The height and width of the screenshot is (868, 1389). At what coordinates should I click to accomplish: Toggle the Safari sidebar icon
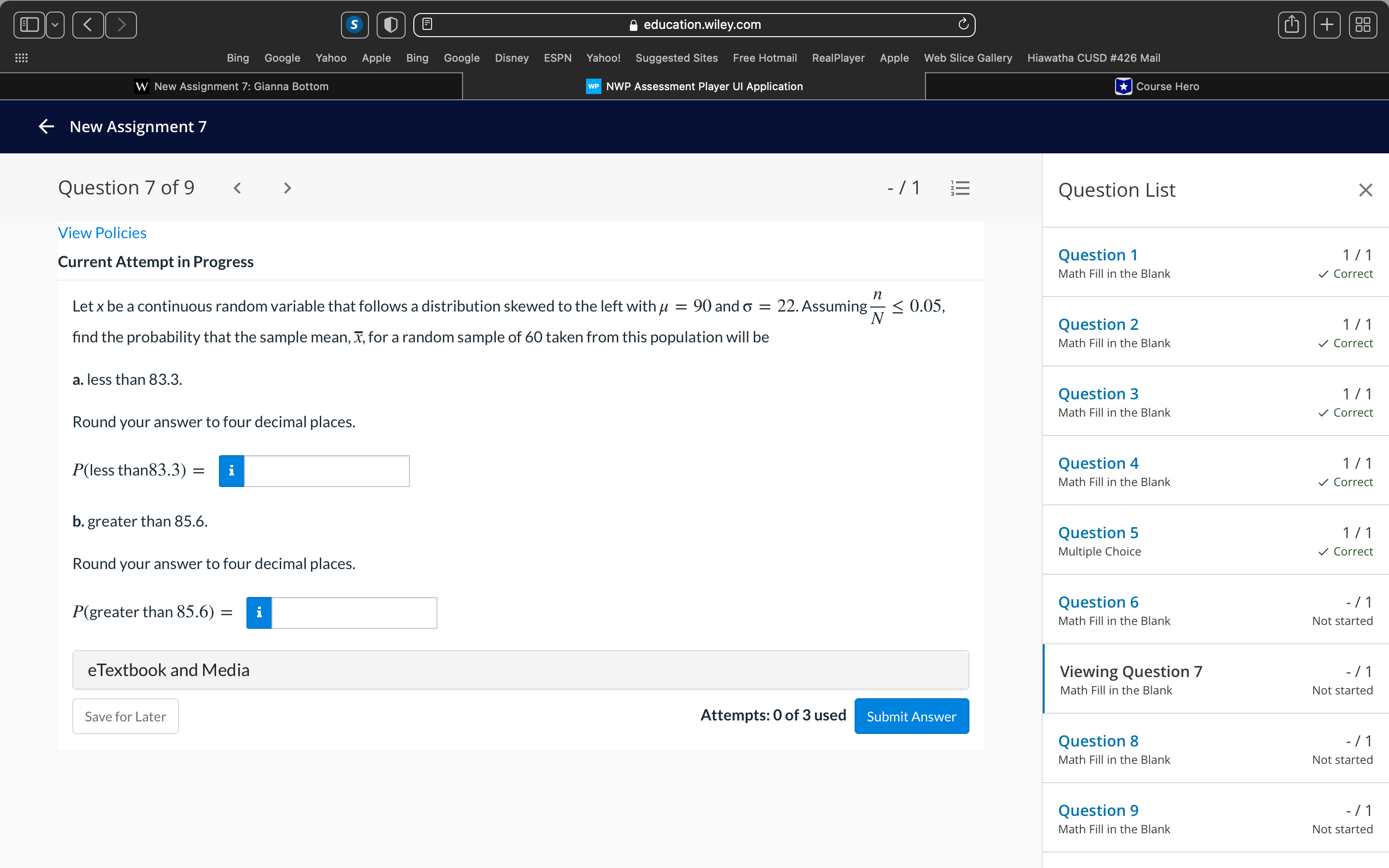pos(29,25)
